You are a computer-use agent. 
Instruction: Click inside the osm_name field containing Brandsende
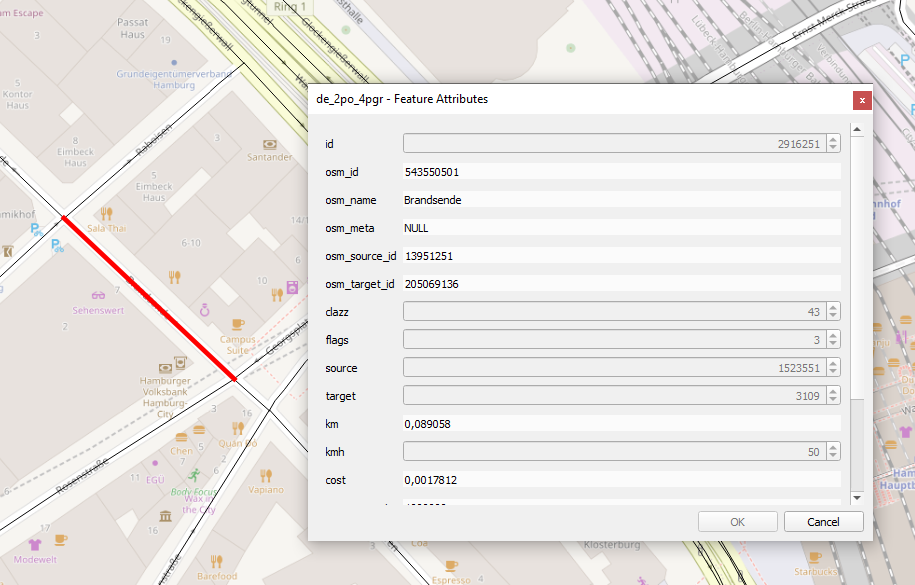(x=620, y=200)
